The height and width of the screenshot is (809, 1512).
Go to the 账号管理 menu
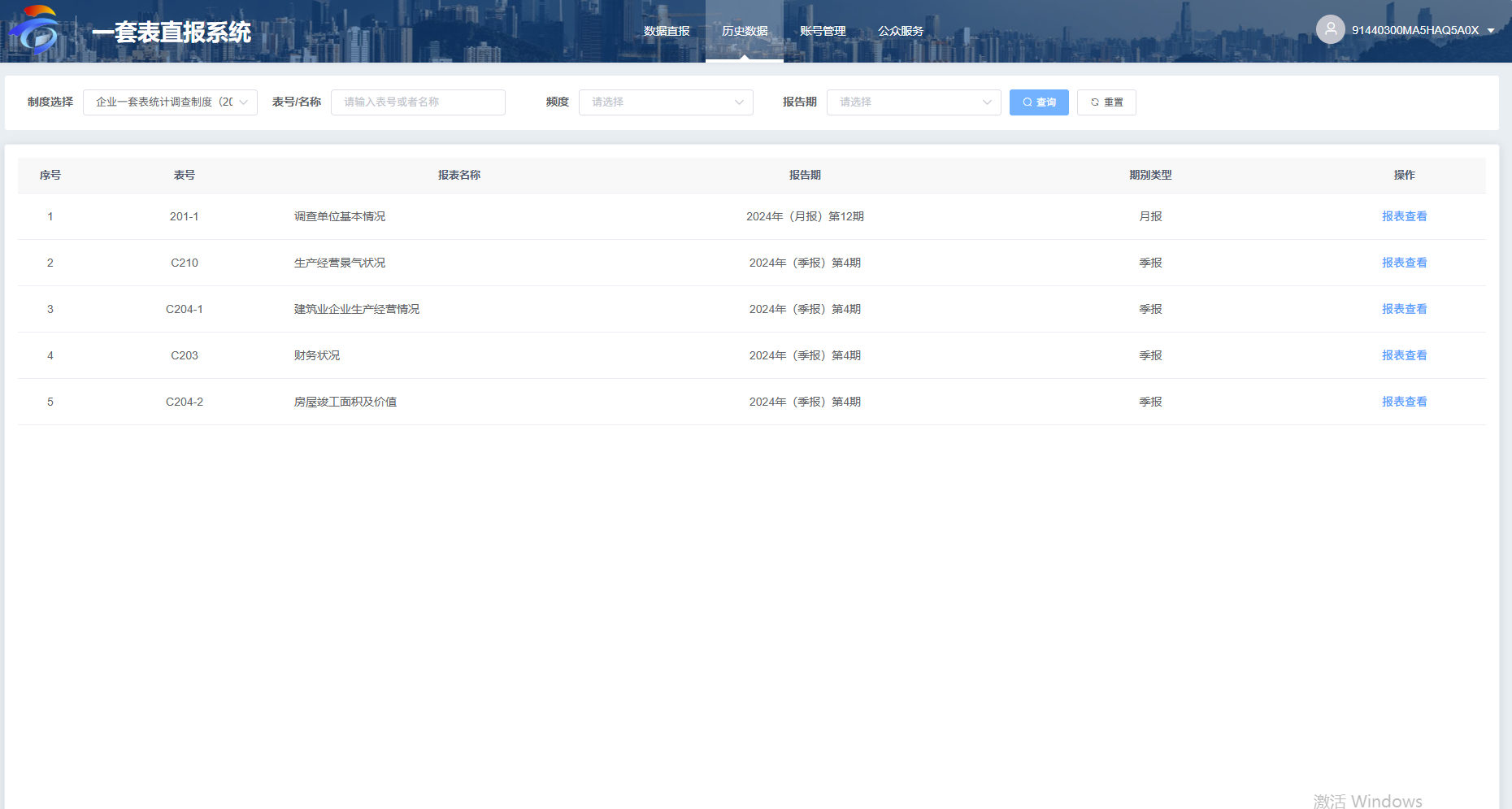coord(823,31)
